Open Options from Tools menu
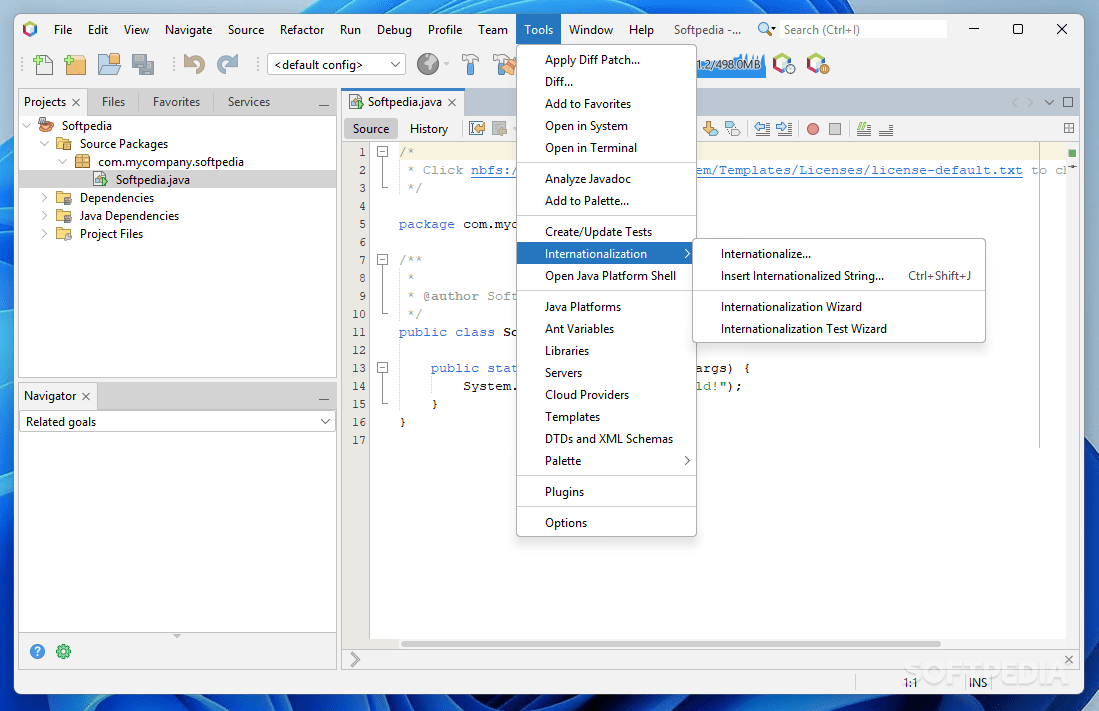1099x711 pixels. pos(606,522)
